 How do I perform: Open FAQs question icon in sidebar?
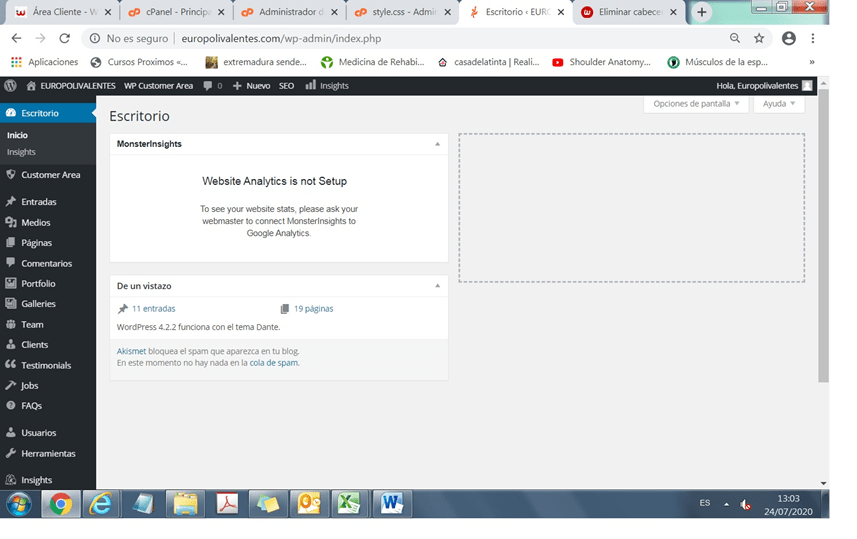10,405
